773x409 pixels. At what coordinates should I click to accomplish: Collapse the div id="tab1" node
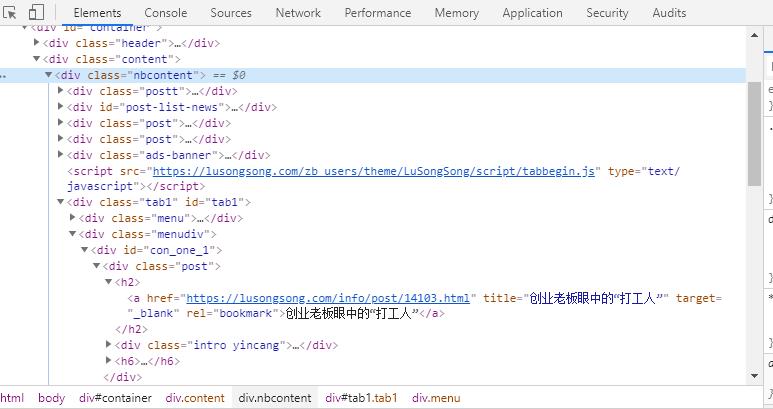[x=61, y=202]
